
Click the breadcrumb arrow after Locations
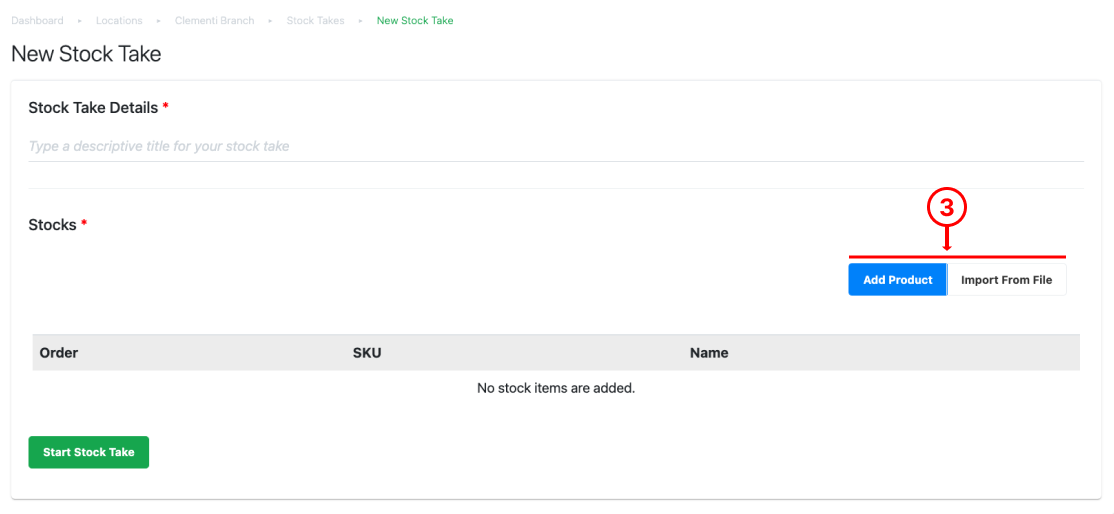click(x=159, y=20)
